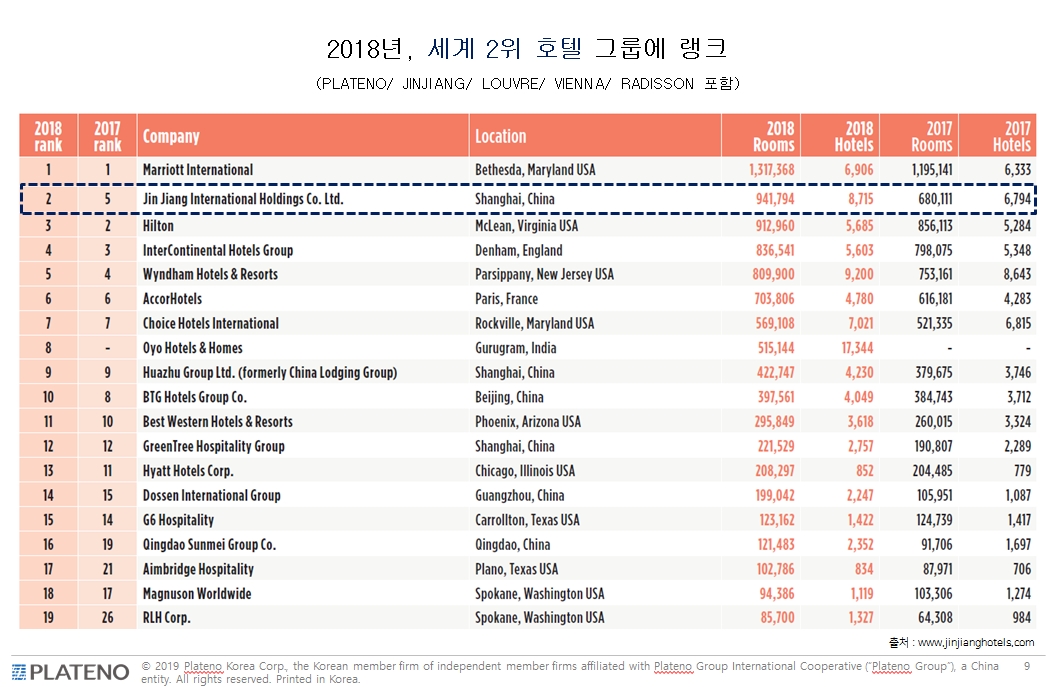The image size is (1051, 687).
Task: Select the RLH Corp. cell
Action: tap(166, 618)
